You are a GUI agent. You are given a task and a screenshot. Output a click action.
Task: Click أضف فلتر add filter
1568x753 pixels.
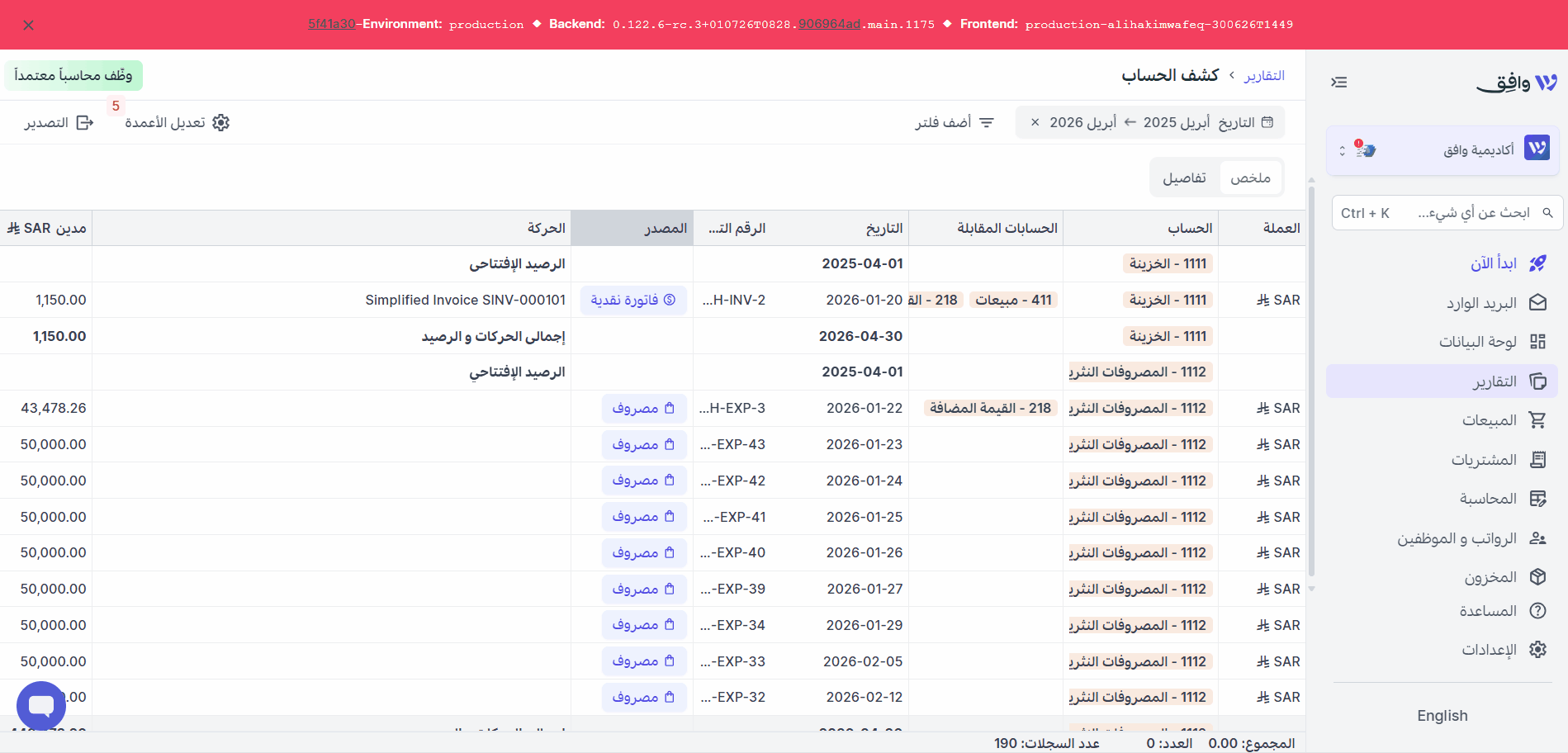955,122
